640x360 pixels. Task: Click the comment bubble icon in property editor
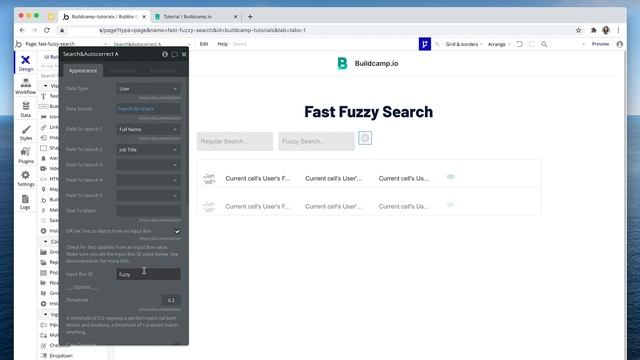[x=174, y=54]
